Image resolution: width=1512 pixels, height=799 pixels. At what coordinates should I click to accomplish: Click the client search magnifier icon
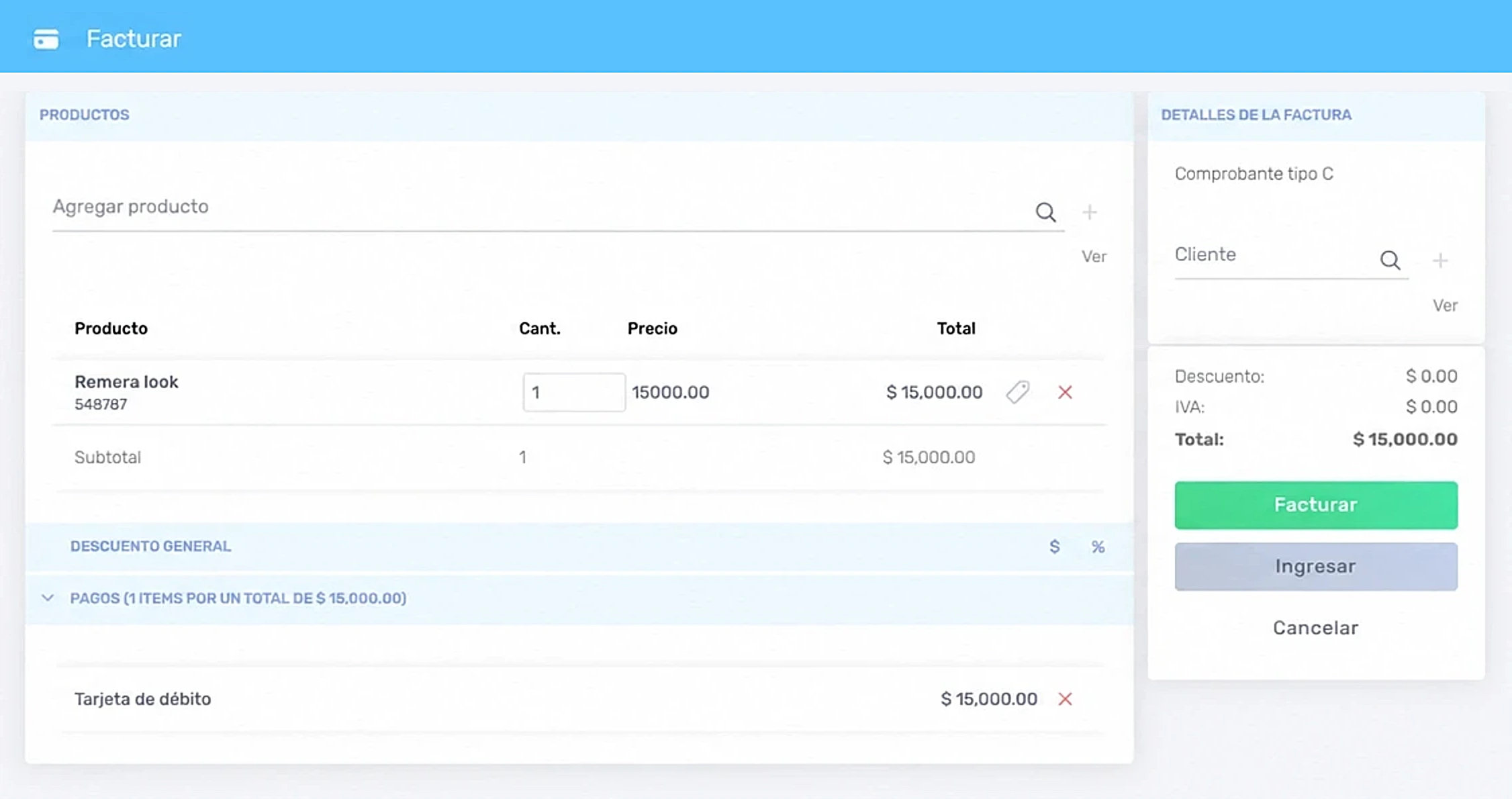pos(1390,260)
